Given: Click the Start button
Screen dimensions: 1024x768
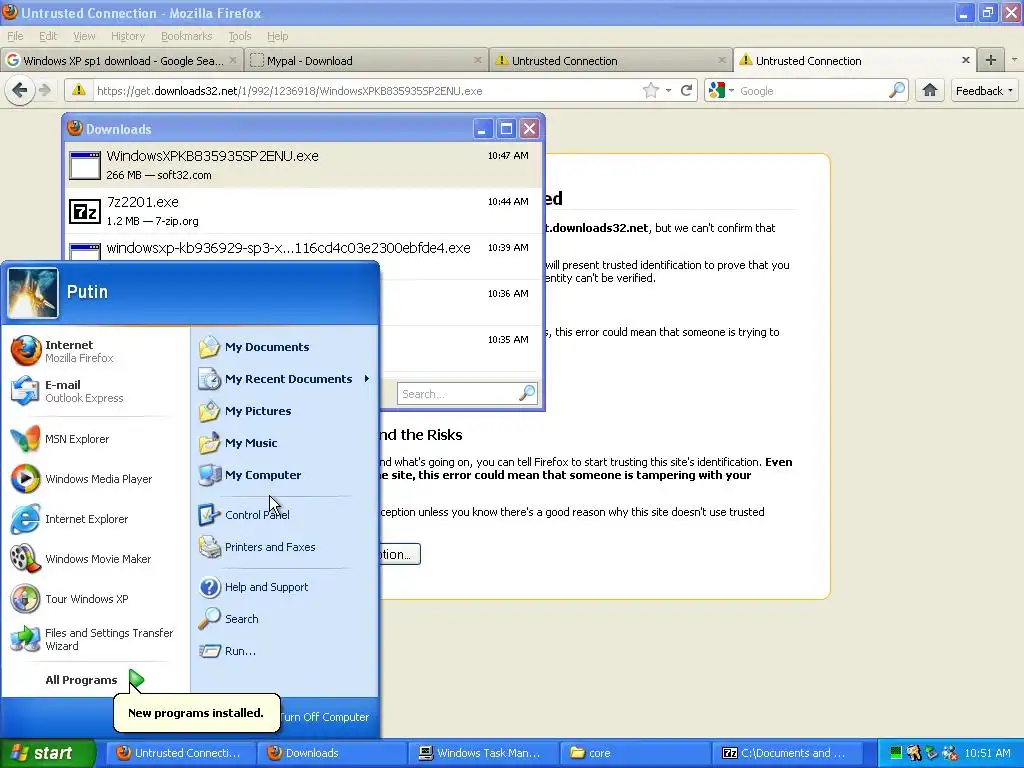Looking at the screenshot, I should pyautogui.click(x=47, y=753).
